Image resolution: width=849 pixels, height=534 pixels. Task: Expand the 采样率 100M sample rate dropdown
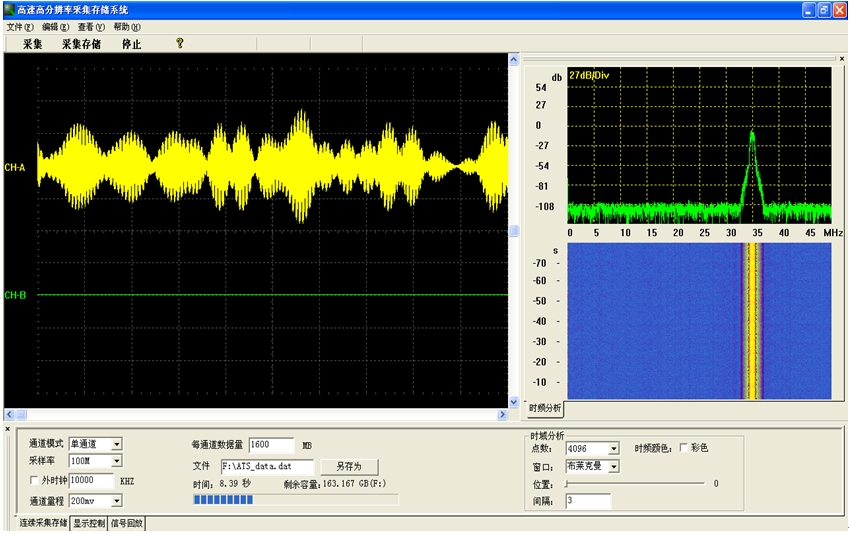[116, 461]
